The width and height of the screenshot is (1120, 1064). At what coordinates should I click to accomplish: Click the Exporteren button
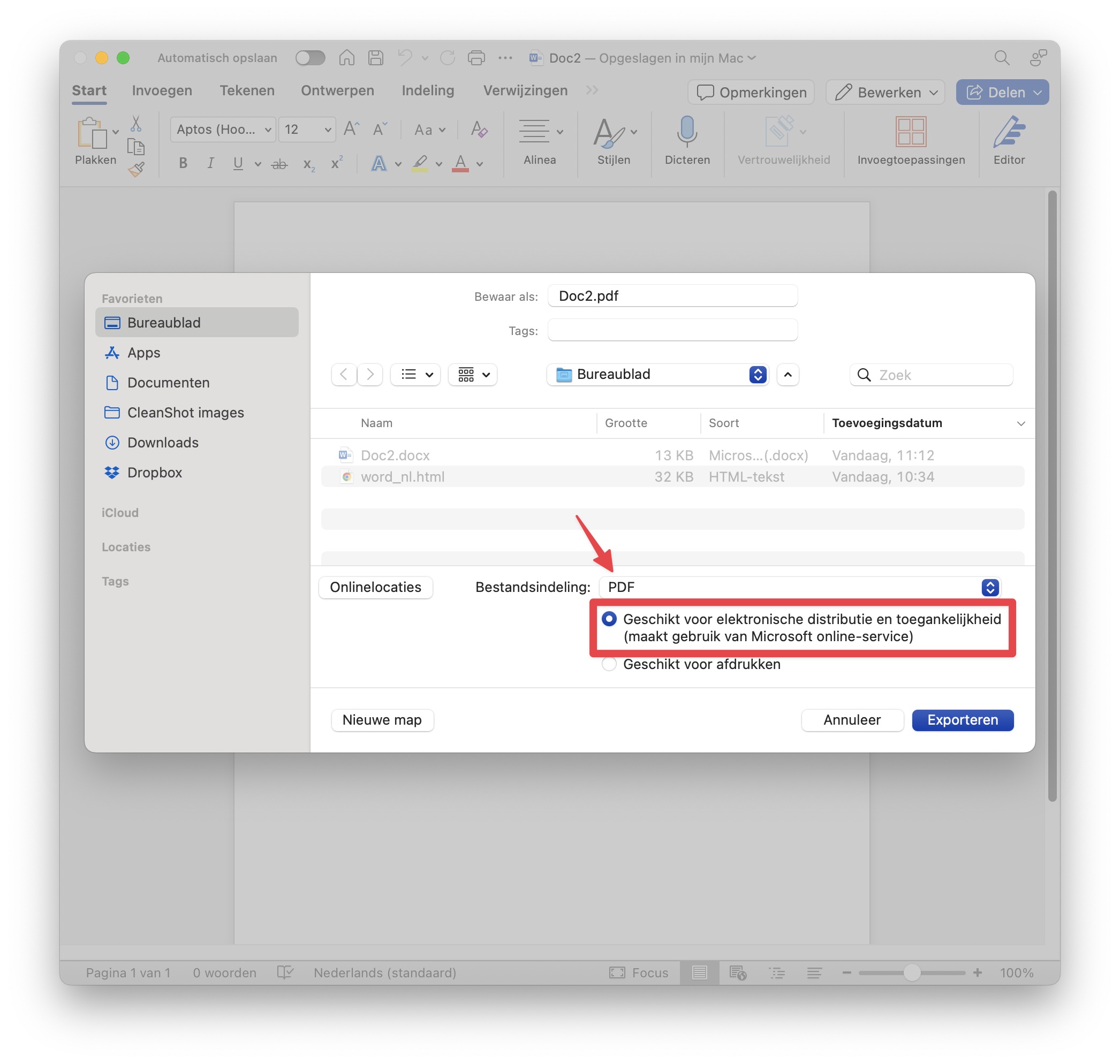click(x=962, y=720)
